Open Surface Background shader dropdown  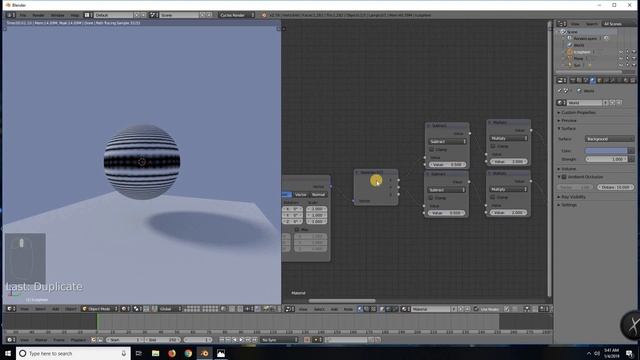tap(609, 139)
